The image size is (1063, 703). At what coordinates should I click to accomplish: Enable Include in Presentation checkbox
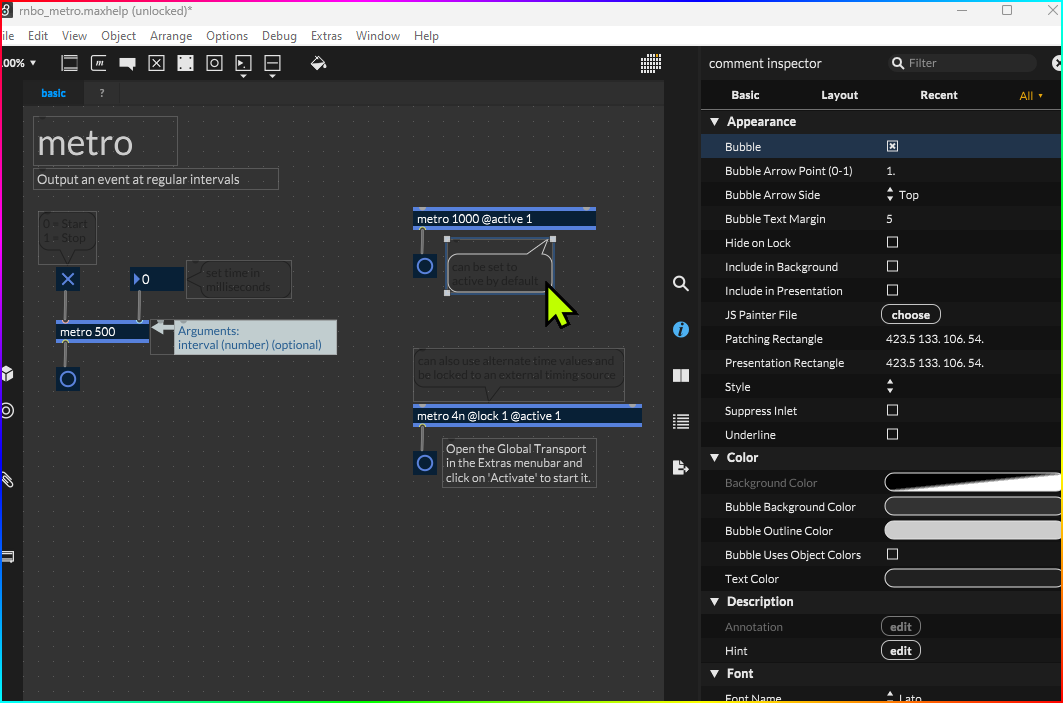892,290
